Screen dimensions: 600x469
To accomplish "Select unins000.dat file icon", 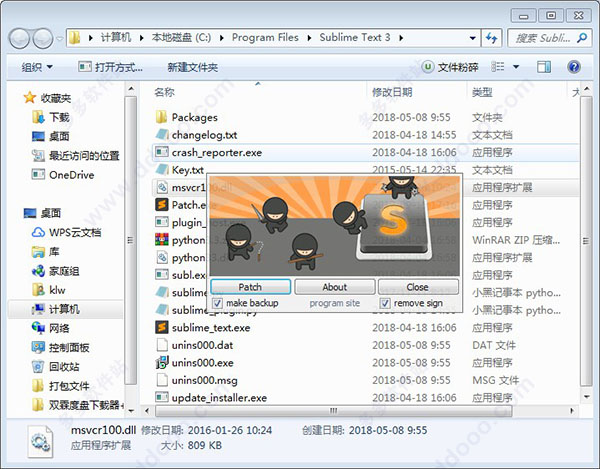I will click(x=162, y=345).
